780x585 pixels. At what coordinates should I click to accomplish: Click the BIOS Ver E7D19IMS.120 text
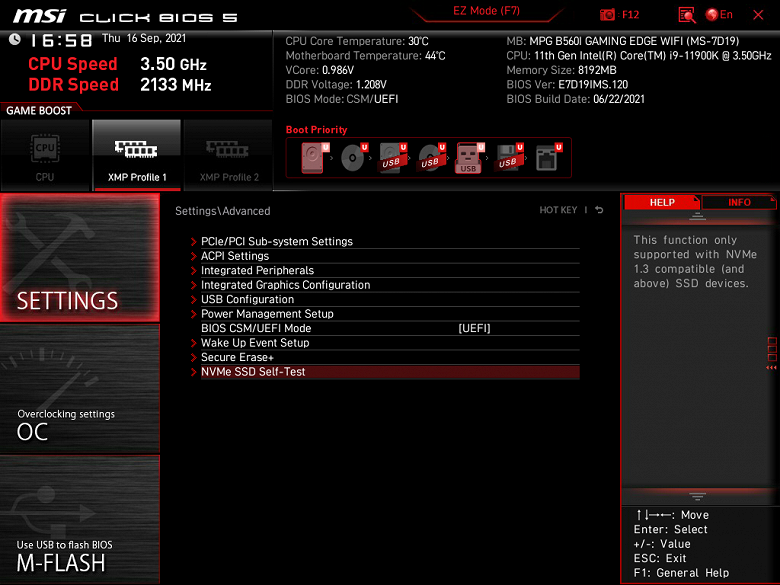click(x=567, y=85)
